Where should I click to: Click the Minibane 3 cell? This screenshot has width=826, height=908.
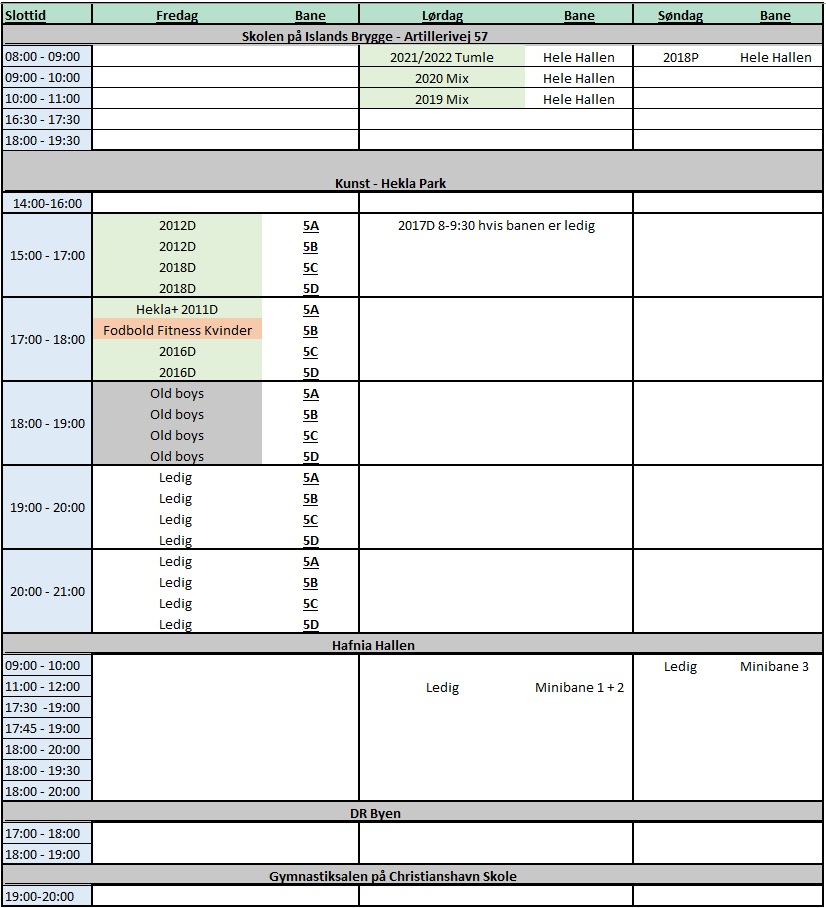coord(774,667)
